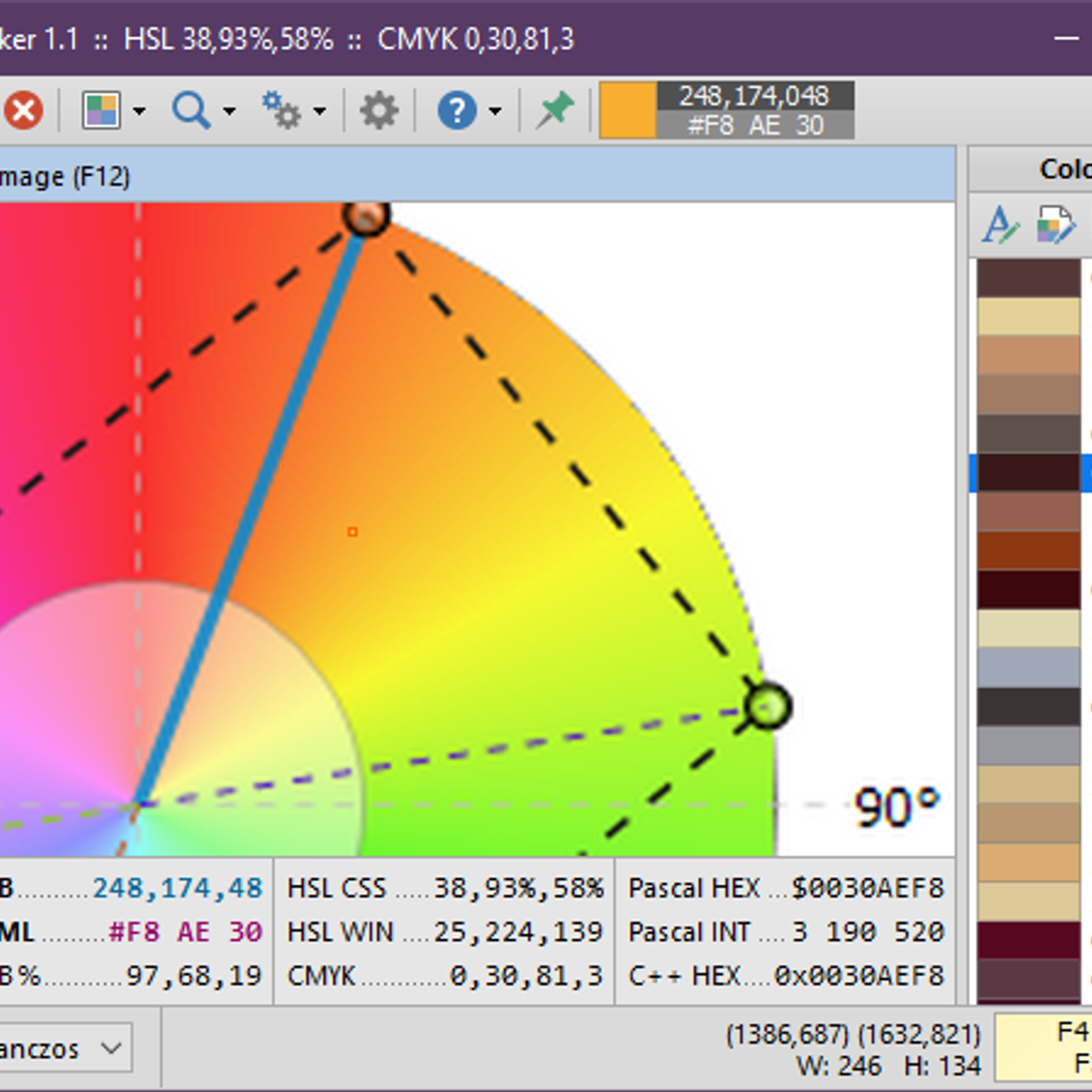
Task: Click the red X delete icon
Action: click(x=25, y=109)
